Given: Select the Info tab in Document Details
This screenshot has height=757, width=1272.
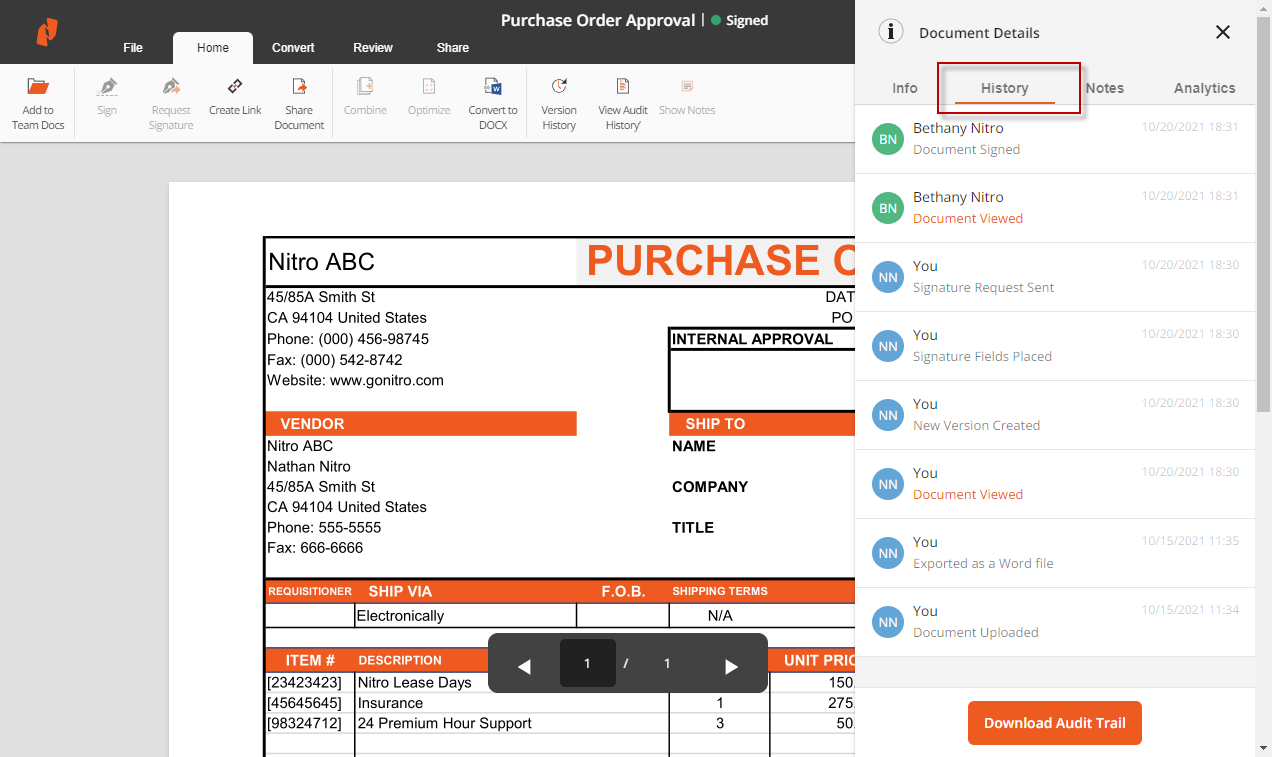Looking at the screenshot, I should [904, 88].
